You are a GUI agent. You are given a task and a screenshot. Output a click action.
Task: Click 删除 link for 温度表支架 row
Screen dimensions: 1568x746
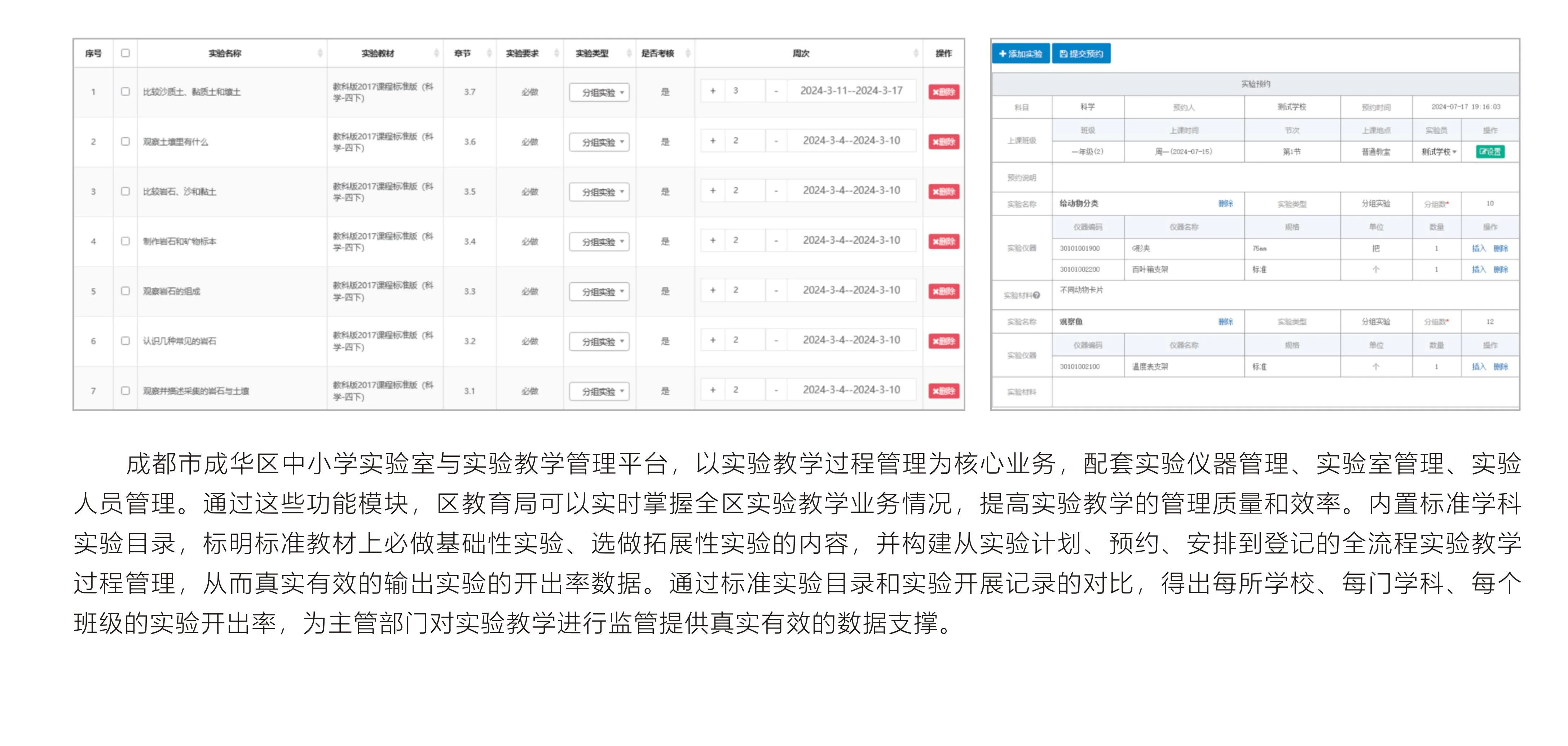pos(1501,366)
